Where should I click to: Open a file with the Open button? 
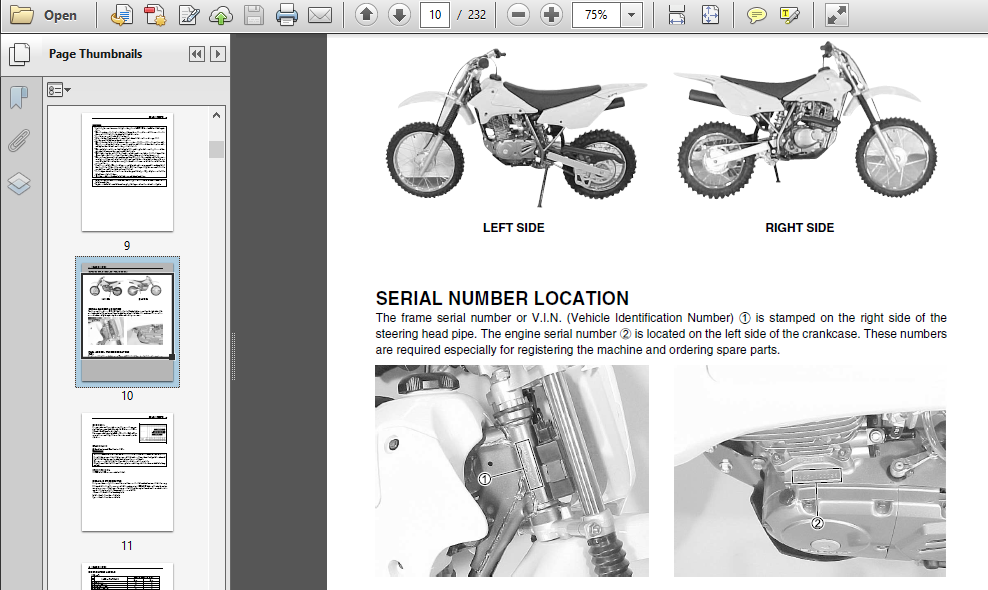coord(44,14)
